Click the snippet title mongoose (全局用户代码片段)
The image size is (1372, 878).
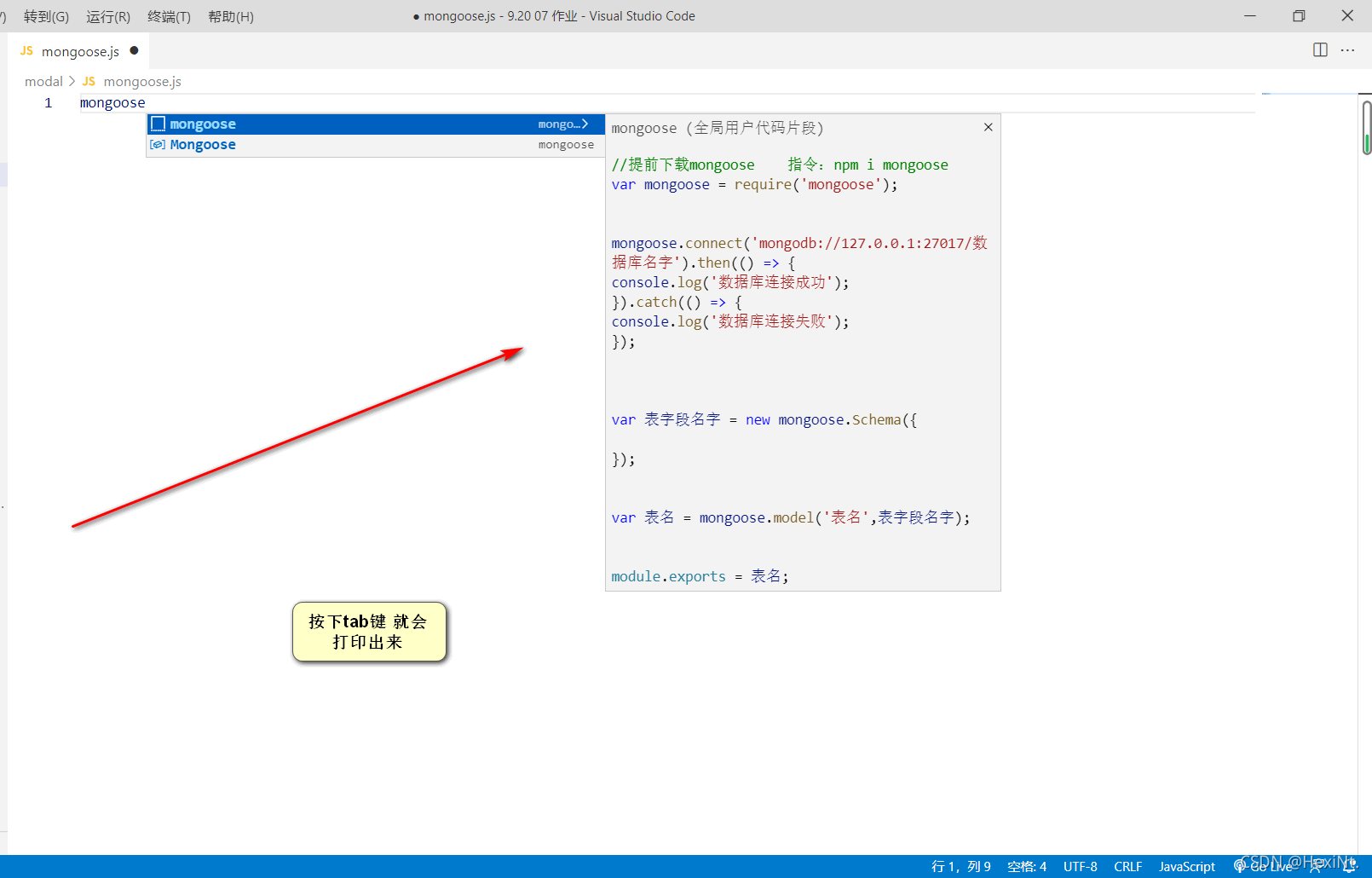[718, 128]
